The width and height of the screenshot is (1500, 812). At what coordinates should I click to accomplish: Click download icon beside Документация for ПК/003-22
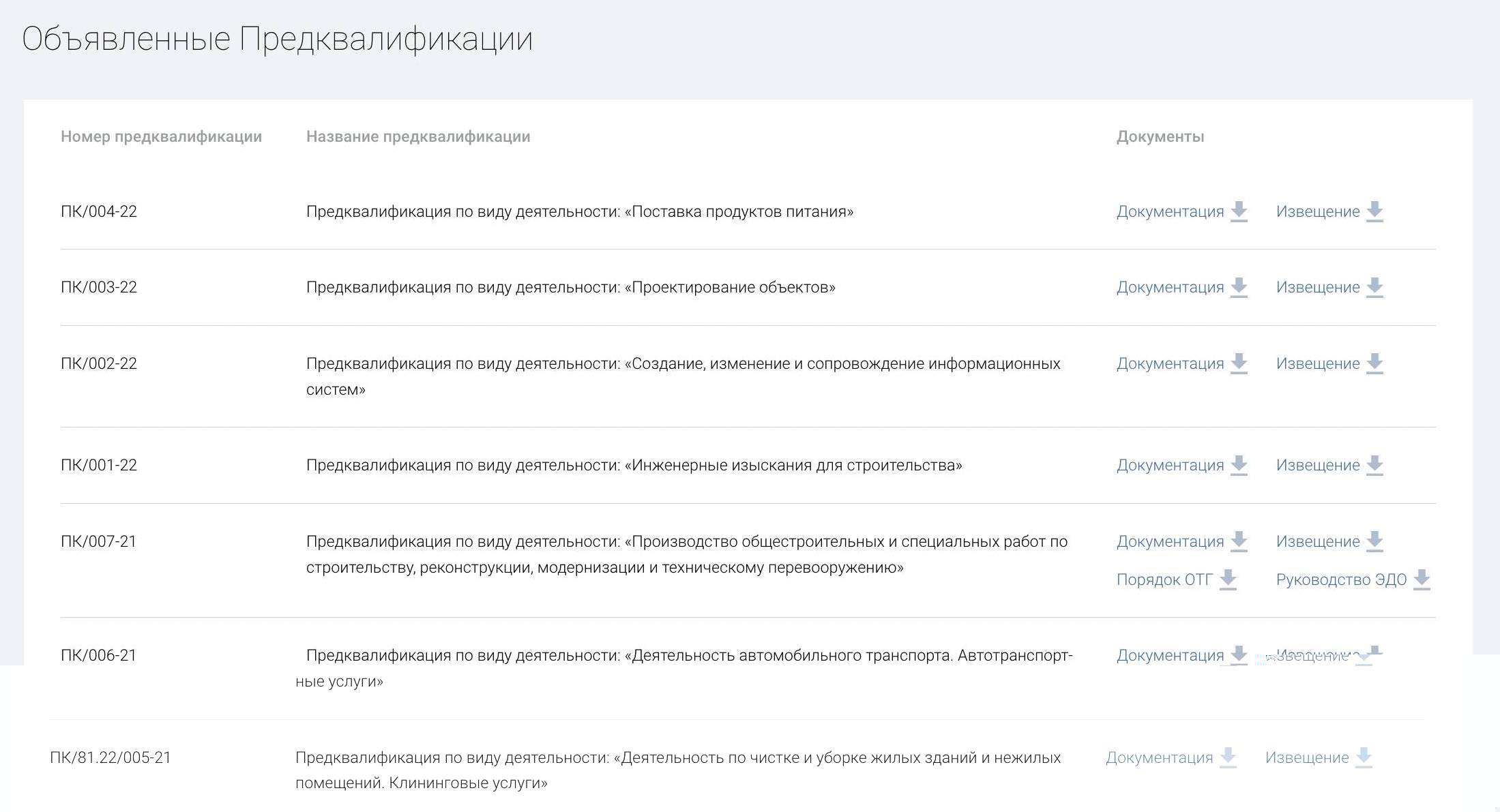click(1239, 288)
